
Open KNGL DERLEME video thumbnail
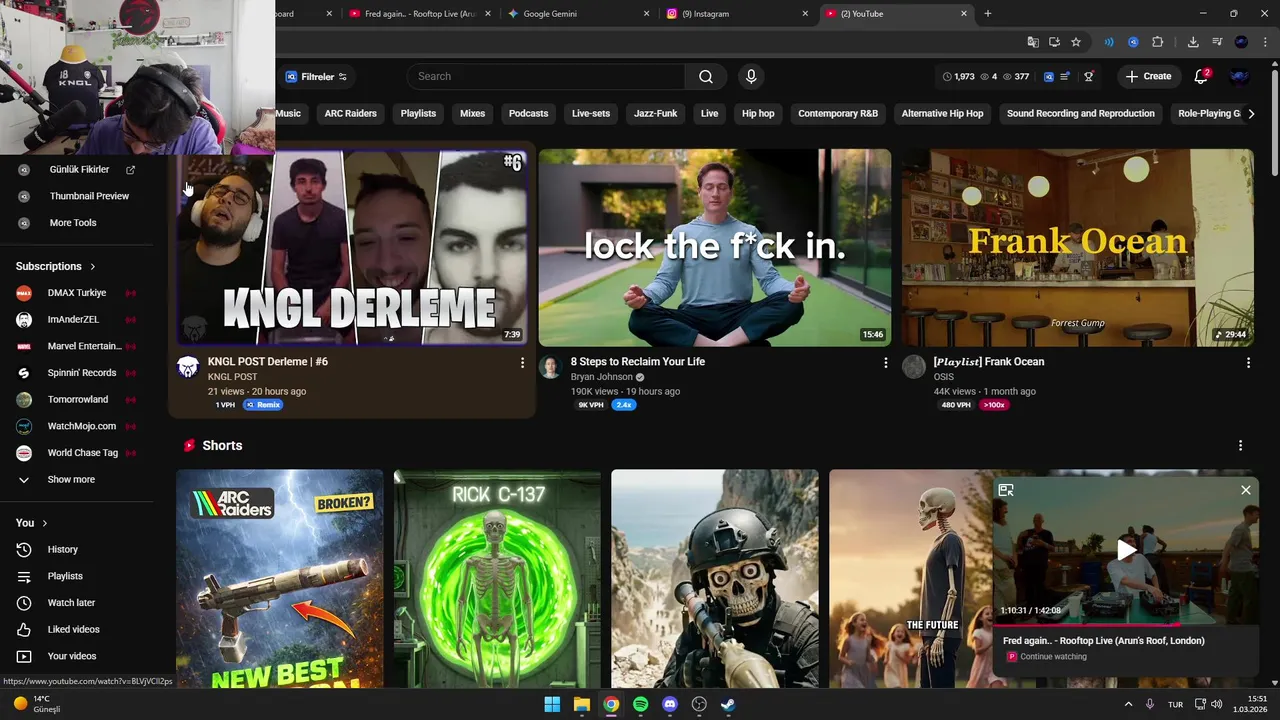352,248
